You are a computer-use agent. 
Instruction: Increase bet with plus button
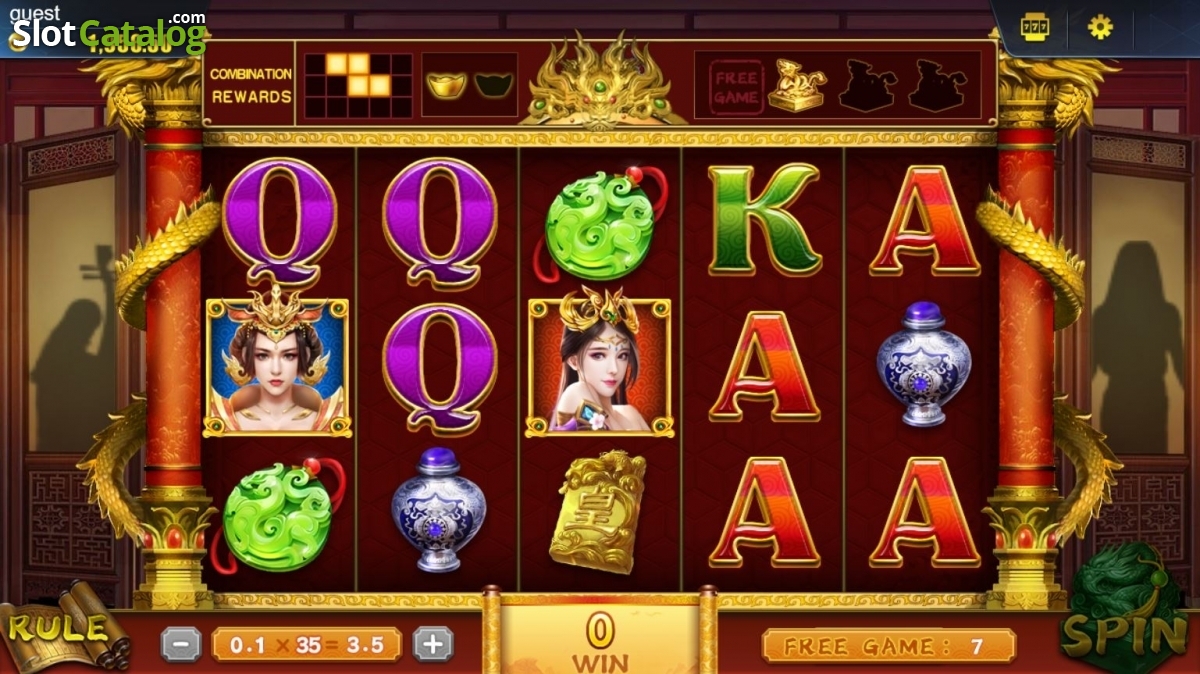click(433, 645)
